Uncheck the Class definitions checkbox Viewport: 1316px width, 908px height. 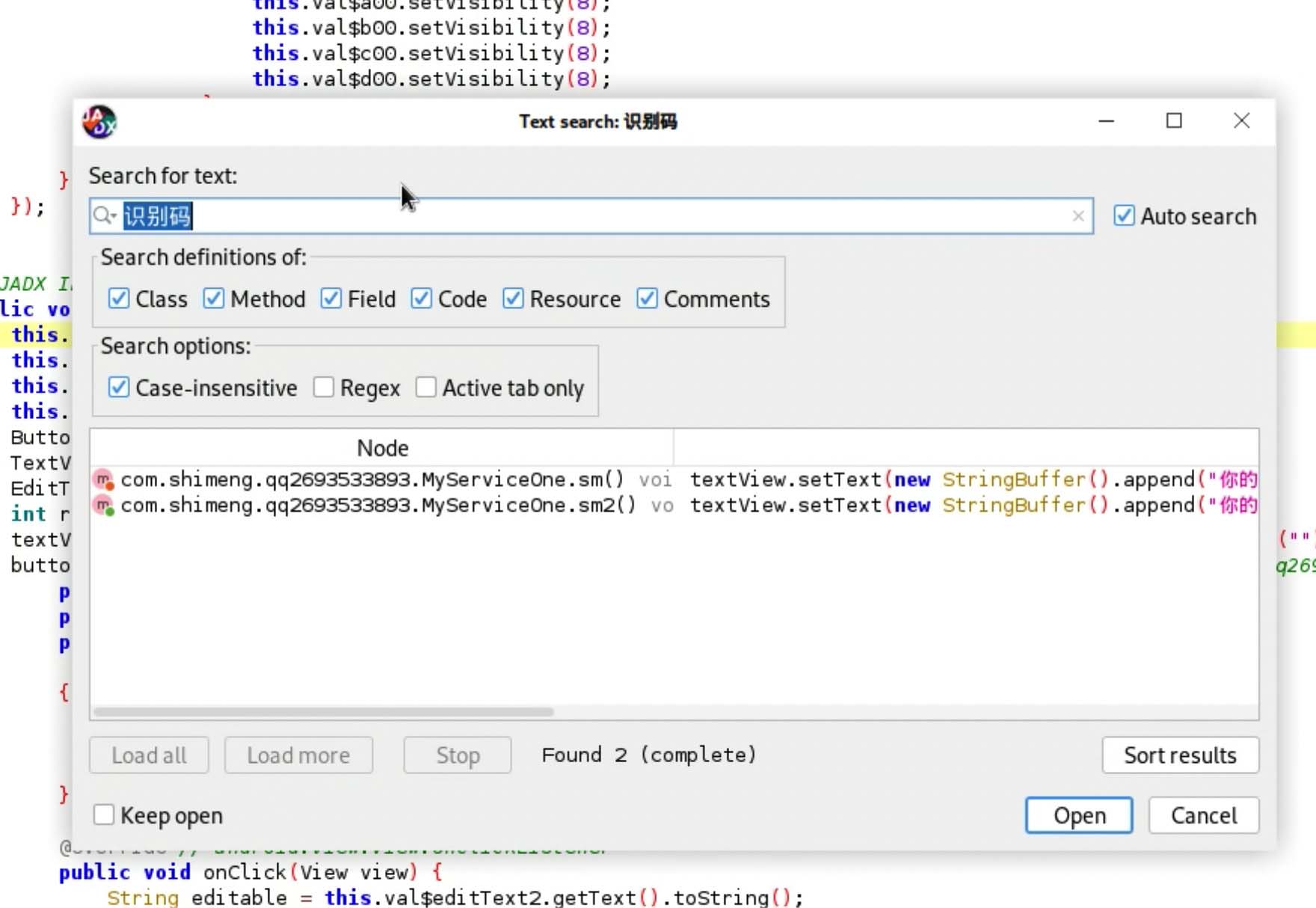[119, 299]
